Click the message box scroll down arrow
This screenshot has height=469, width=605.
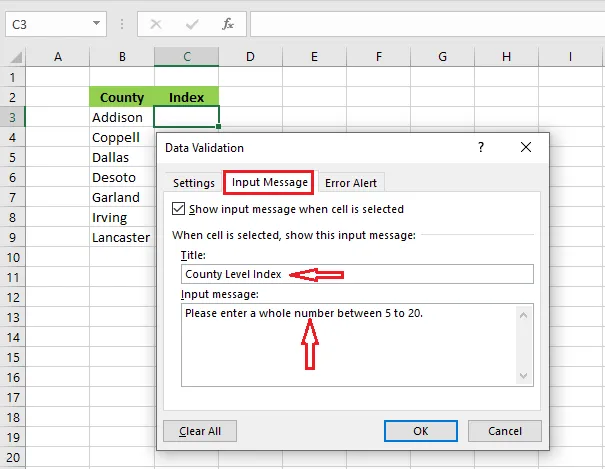524,375
